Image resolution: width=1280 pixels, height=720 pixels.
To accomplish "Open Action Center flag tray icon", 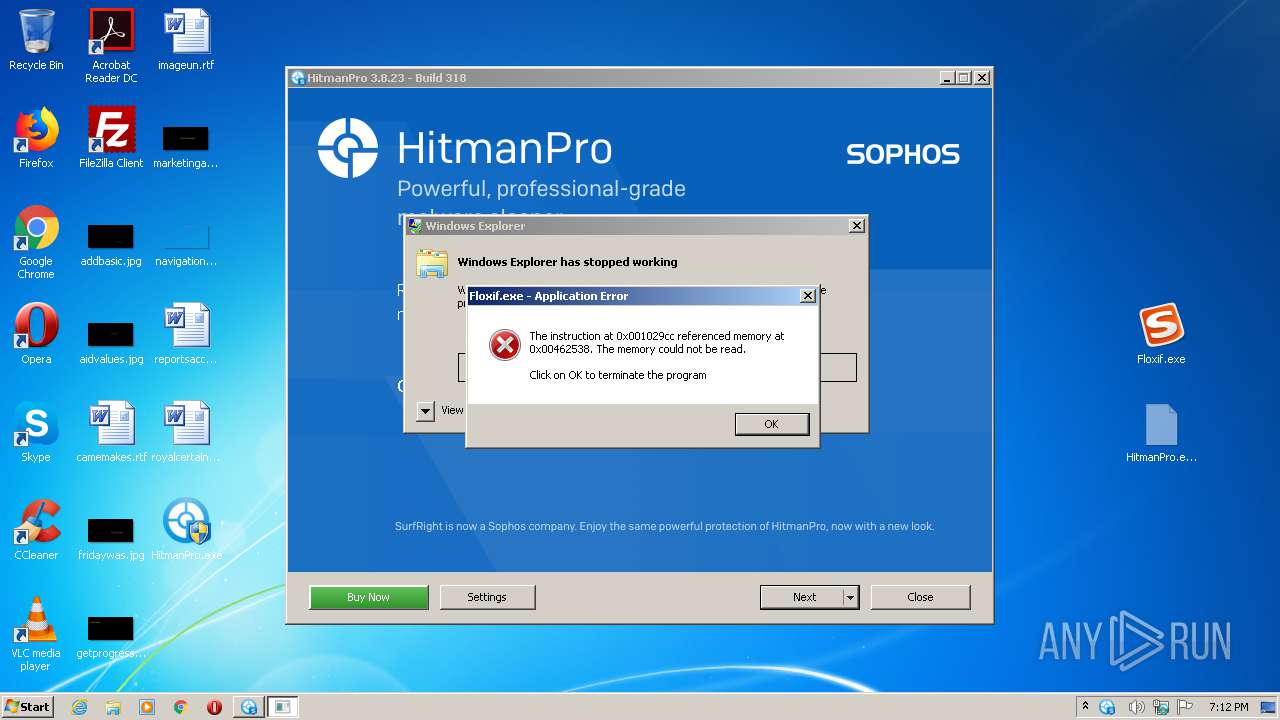I will tap(1185, 707).
